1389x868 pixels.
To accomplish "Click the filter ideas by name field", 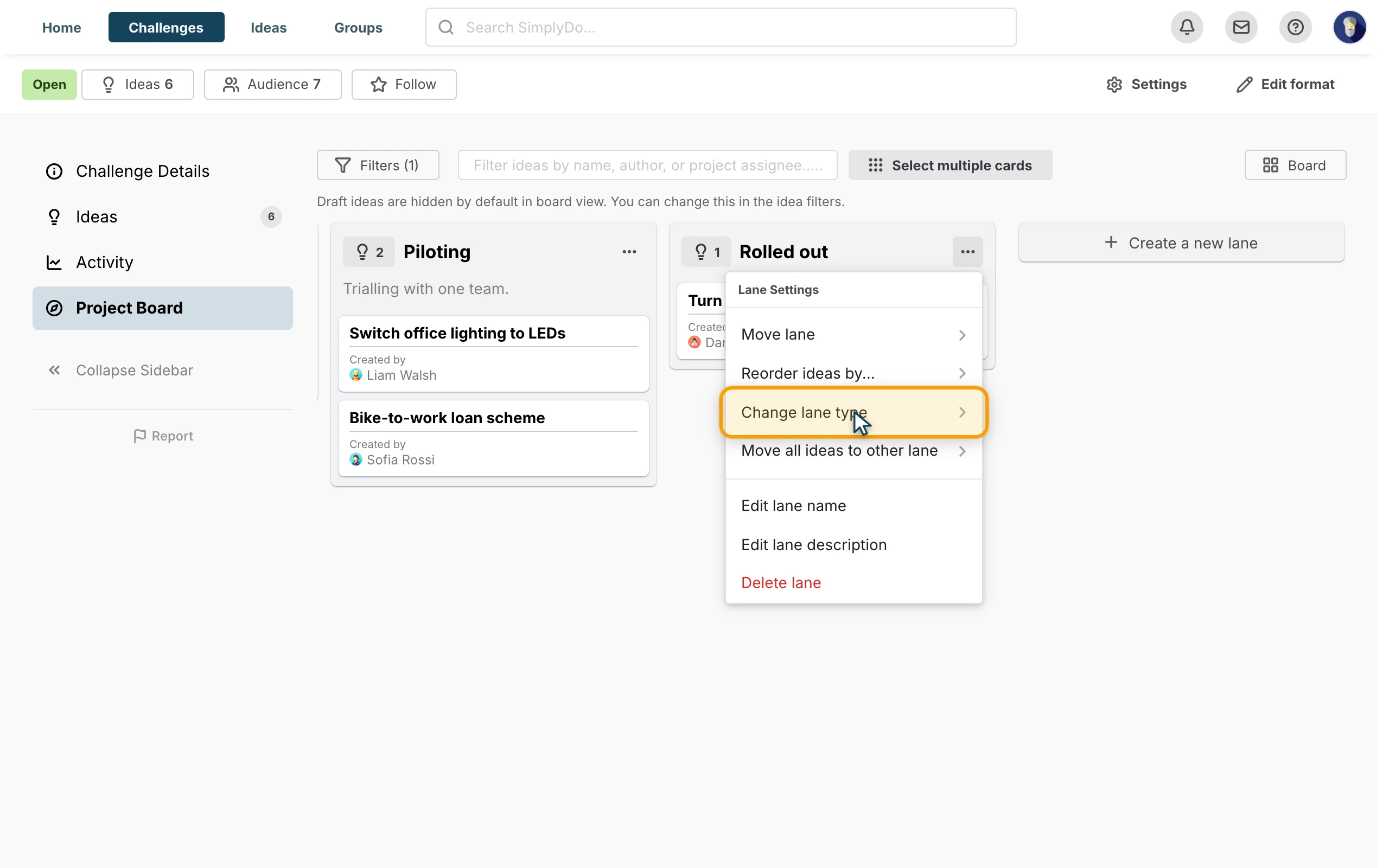I will pos(647,165).
